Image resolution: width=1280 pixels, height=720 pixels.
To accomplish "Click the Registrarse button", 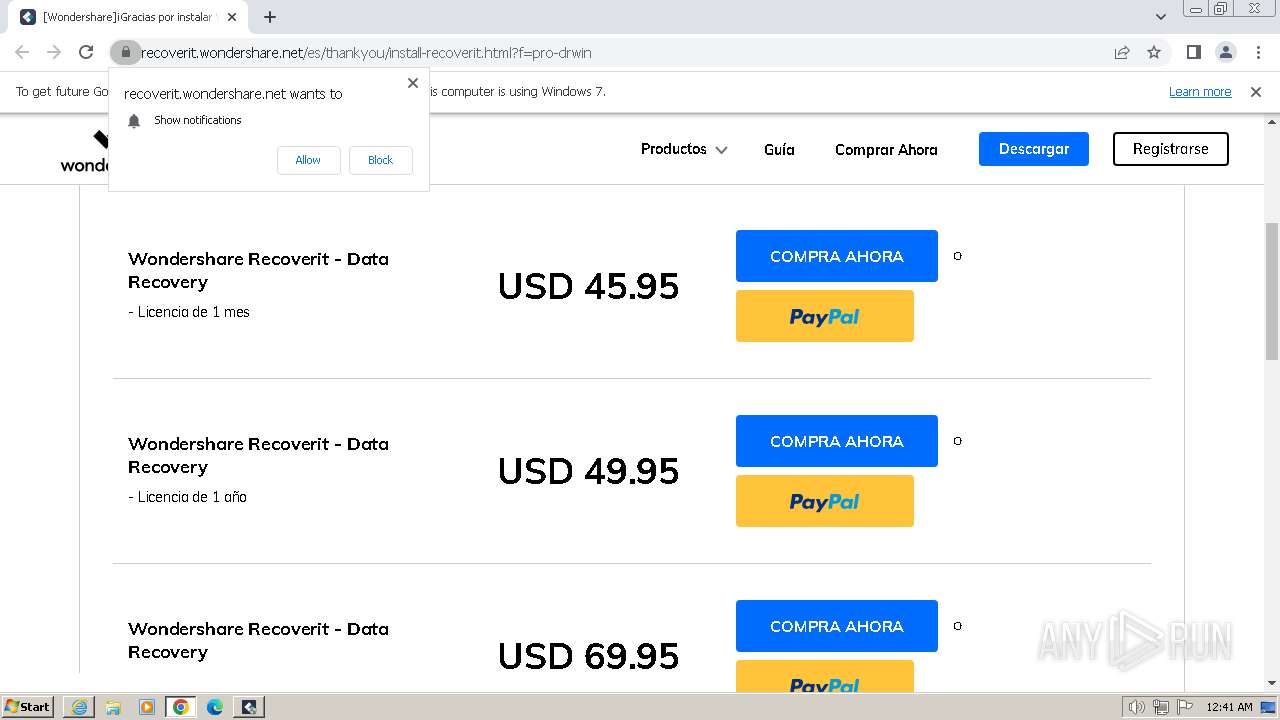I will [x=1171, y=149].
